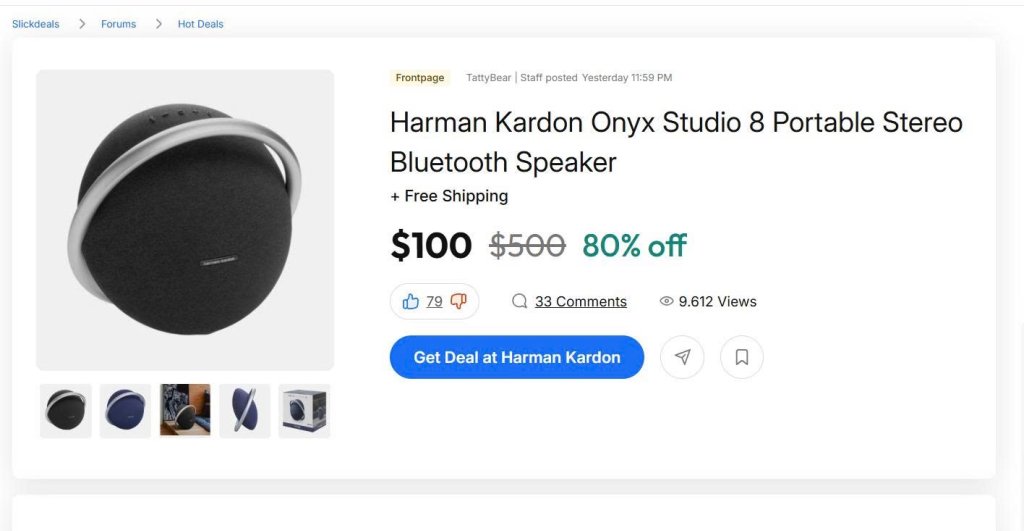Click the main speaker product image
This screenshot has width=1024, height=531.
(185, 220)
